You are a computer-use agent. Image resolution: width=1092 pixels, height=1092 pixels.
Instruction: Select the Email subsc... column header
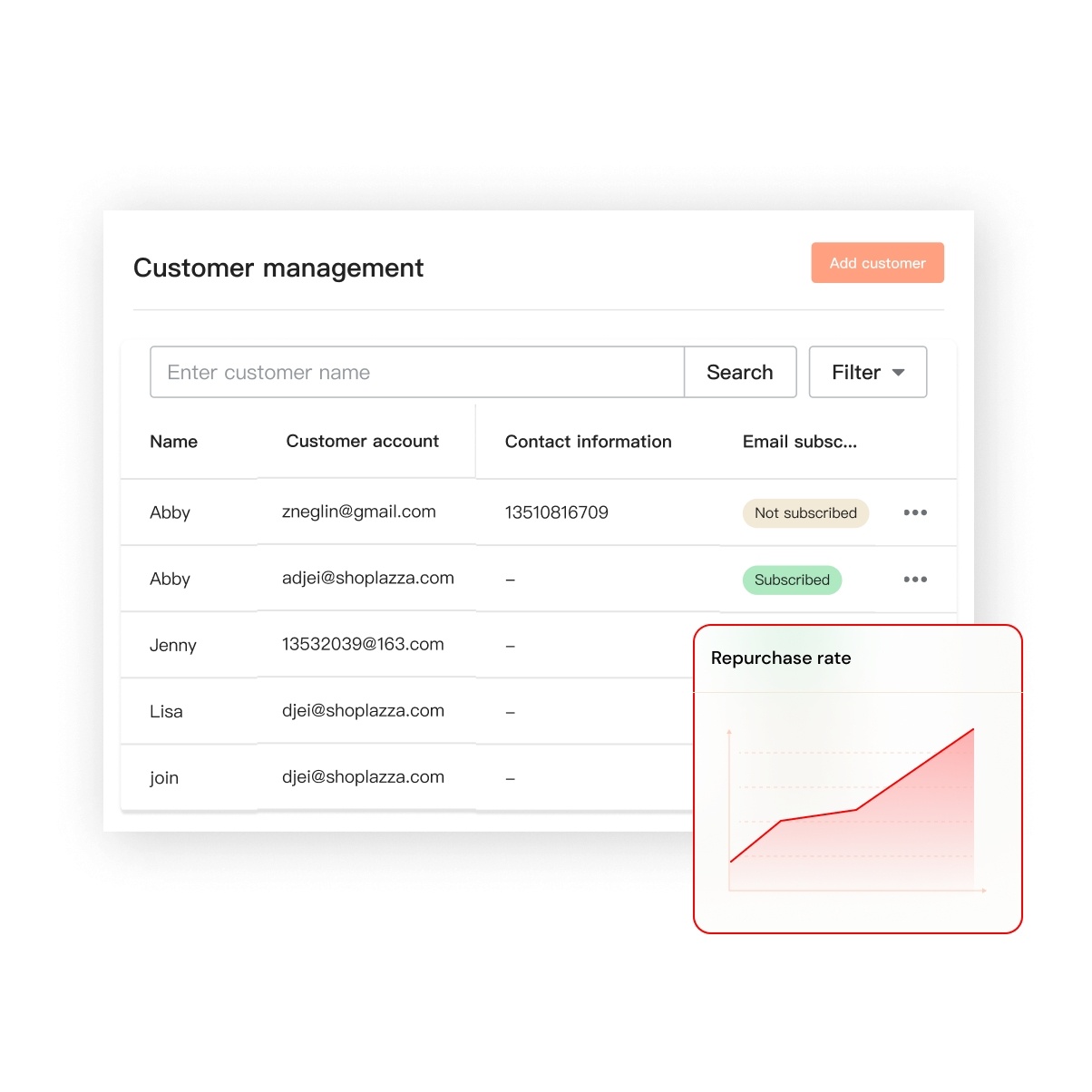tap(800, 442)
